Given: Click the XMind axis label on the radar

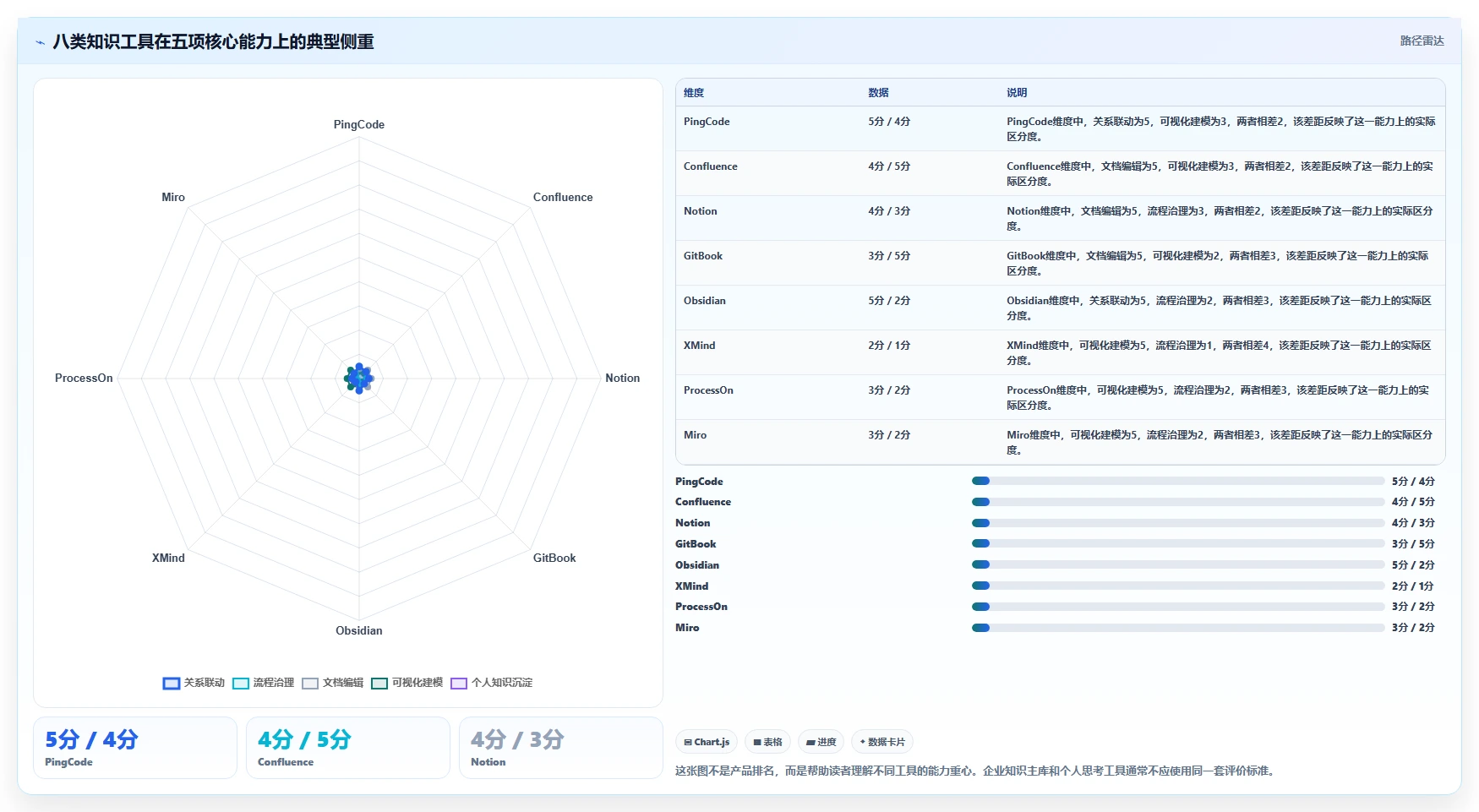Looking at the screenshot, I should coord(168,559).
